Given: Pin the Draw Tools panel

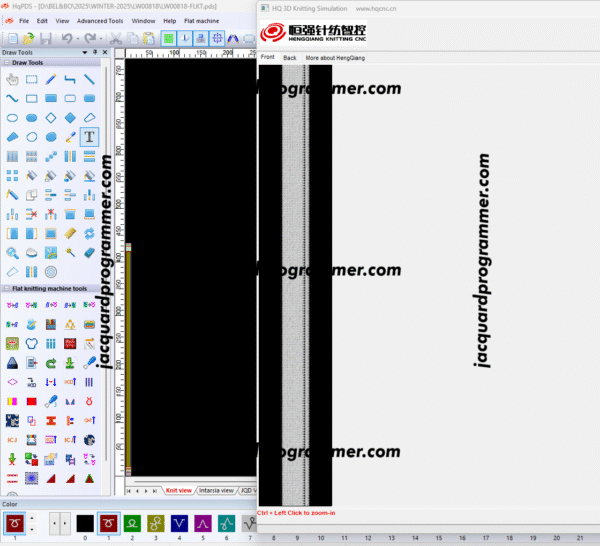Looking at the screenshot, I should [93, 52].
